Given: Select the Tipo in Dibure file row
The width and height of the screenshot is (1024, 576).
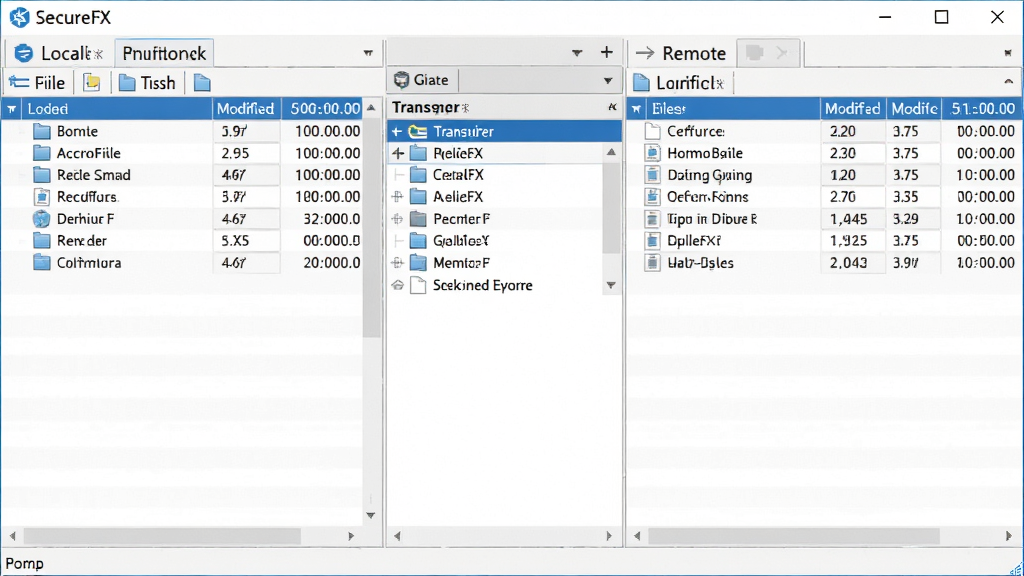Looking at the screenshot, I should coord(824,219).
